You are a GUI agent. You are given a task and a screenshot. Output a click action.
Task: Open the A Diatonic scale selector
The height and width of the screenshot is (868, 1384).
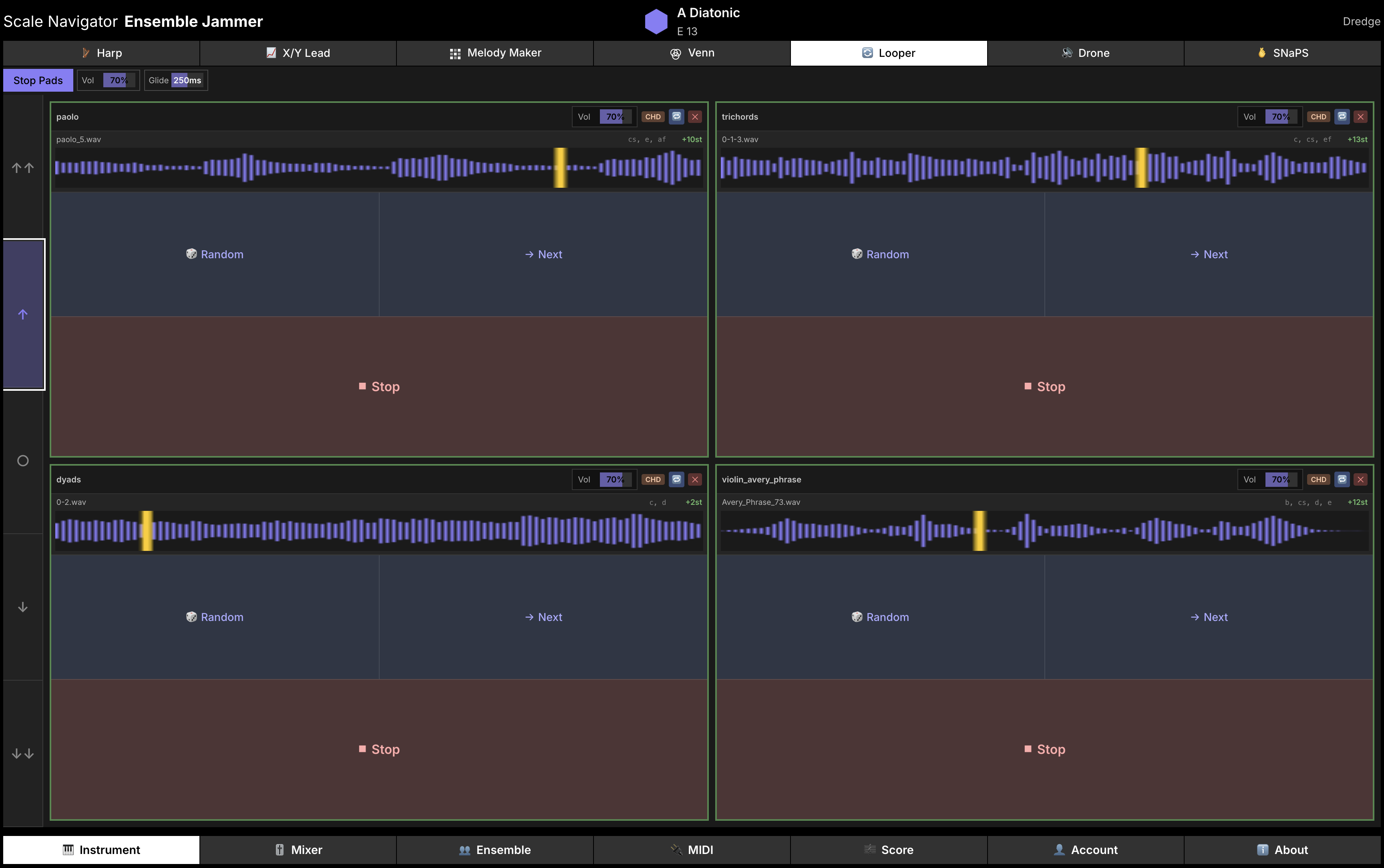tap(708, 13)
